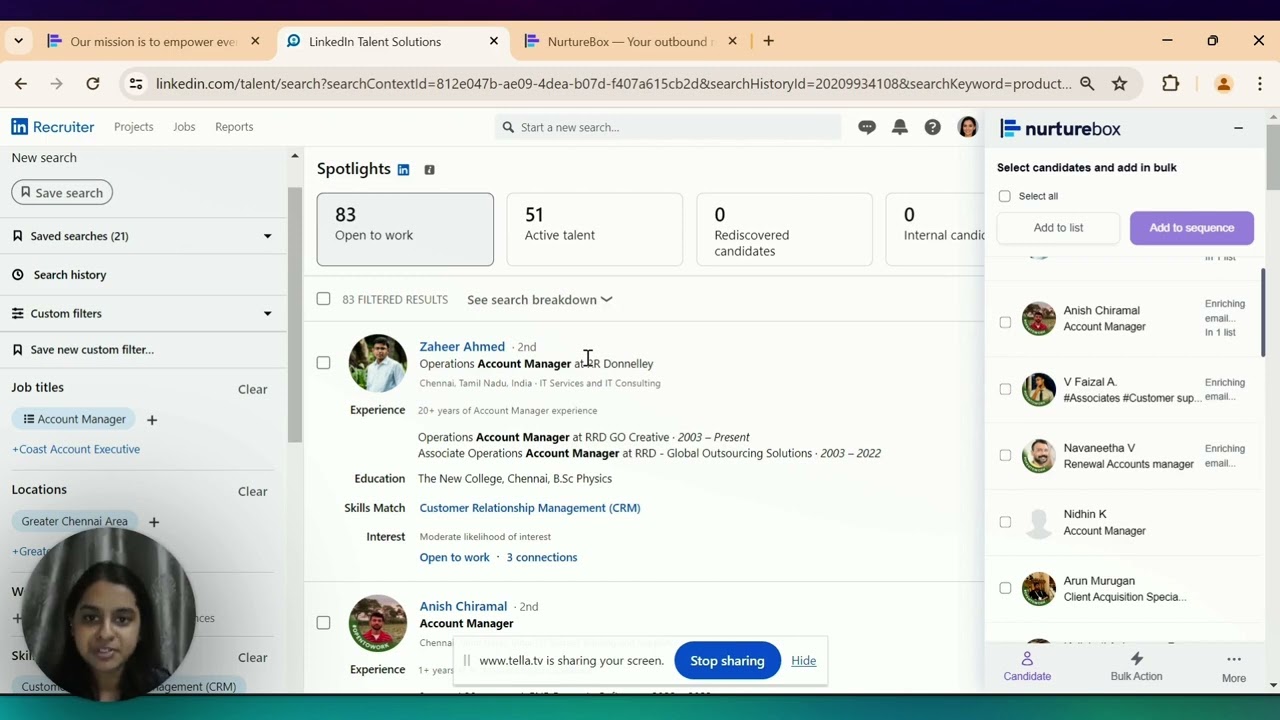This screenshot has height=720, width=1280.
Task: Select the 51 Active talent spotlight
Action: click(594, 229)
